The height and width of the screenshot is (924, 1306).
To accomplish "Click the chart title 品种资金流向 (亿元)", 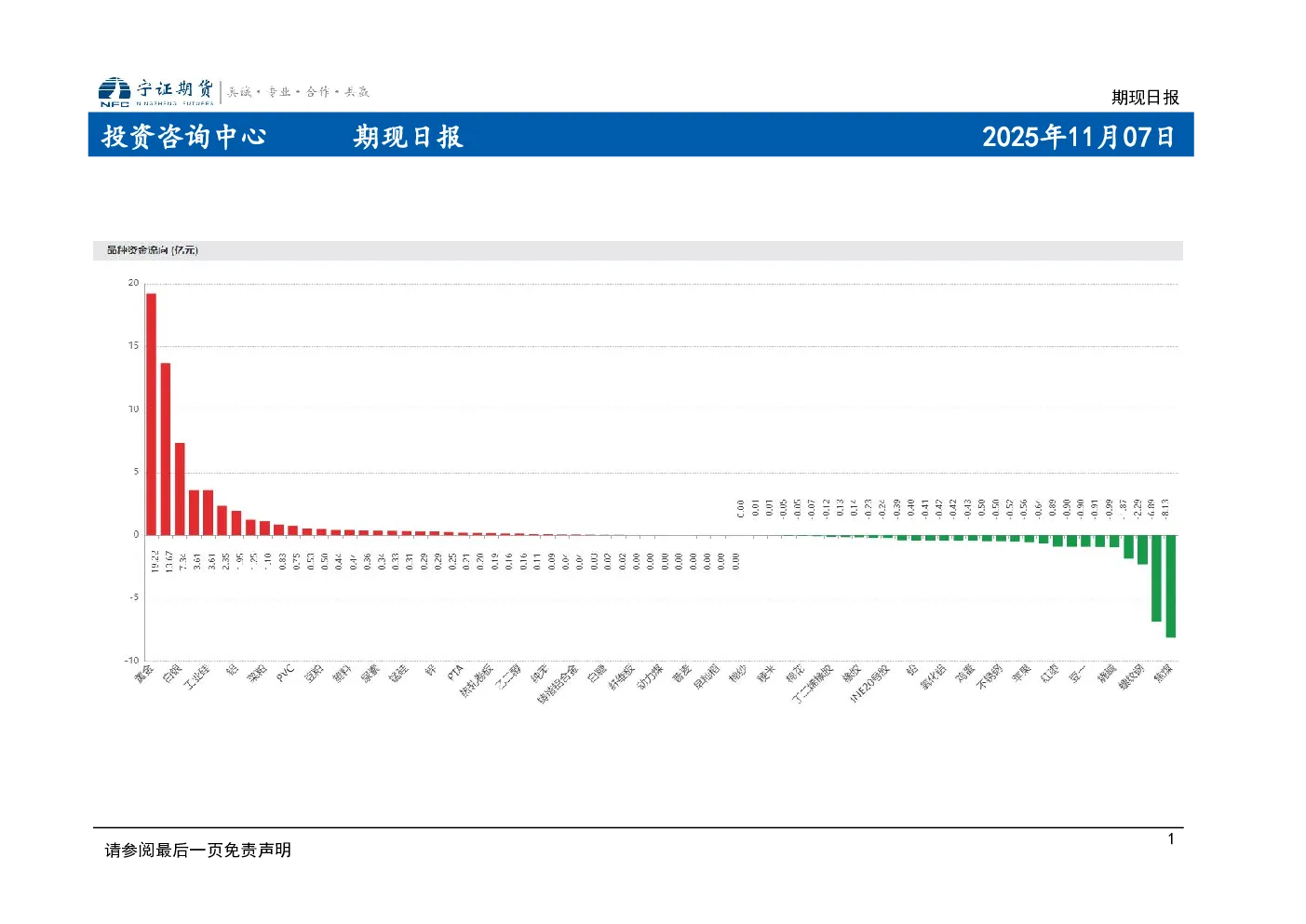I will point(152,250).
